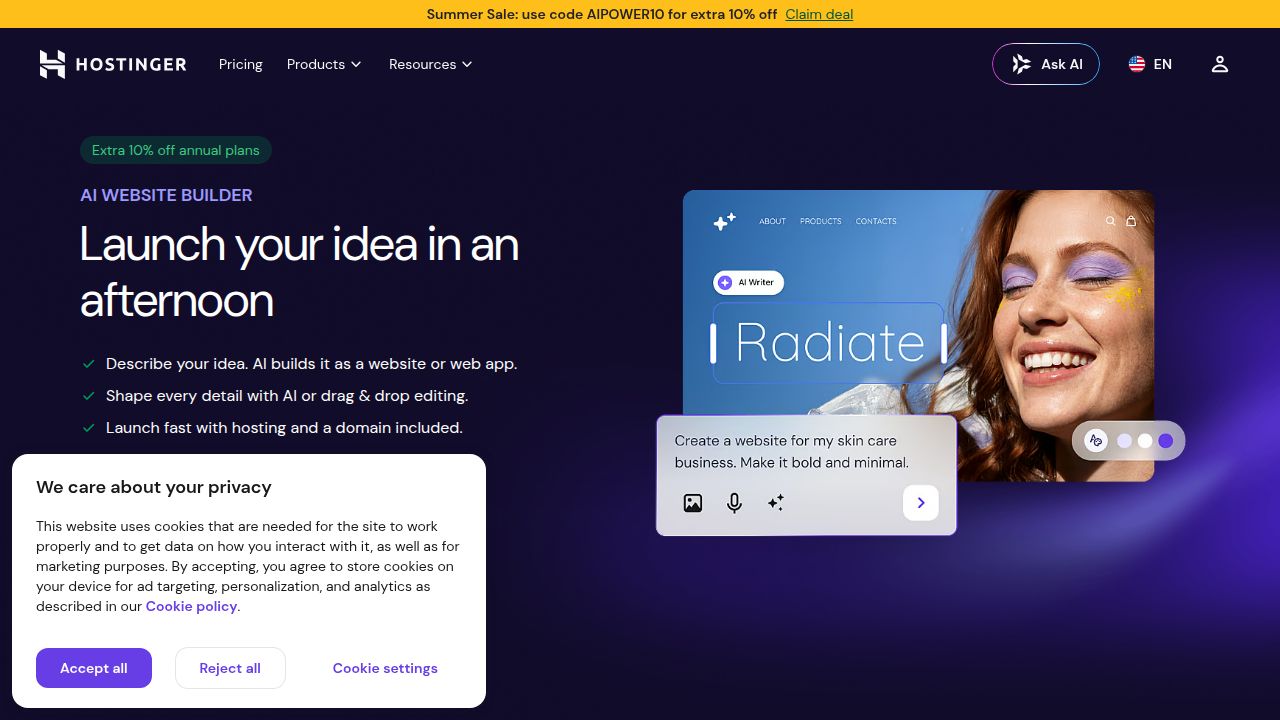Image resolution: width=1280 pixels, height=720 pixels.
Task: Expand the Resources dropdown menu
Action: click(431, 64)
